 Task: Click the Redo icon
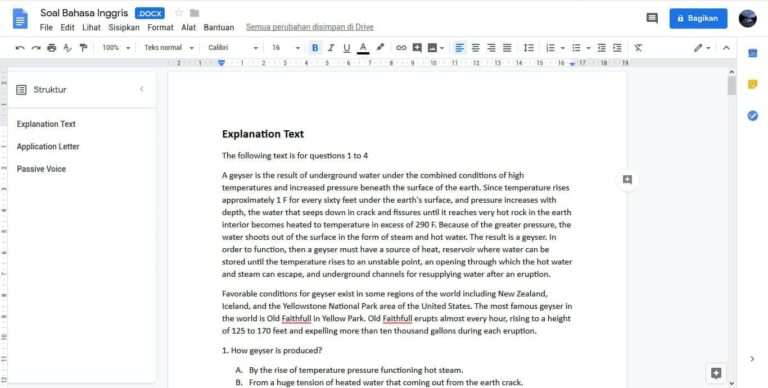coord(36,48)
